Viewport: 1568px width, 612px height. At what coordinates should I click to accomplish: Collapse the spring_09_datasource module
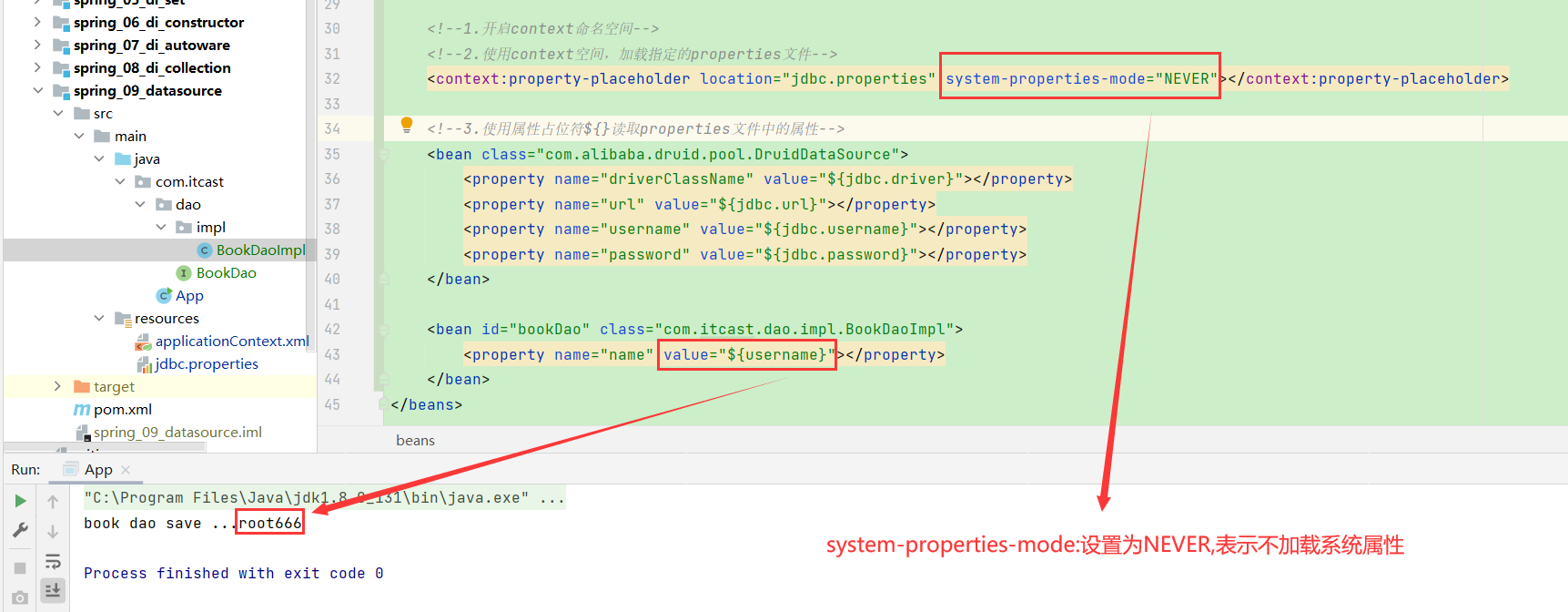tap(37, 90)
